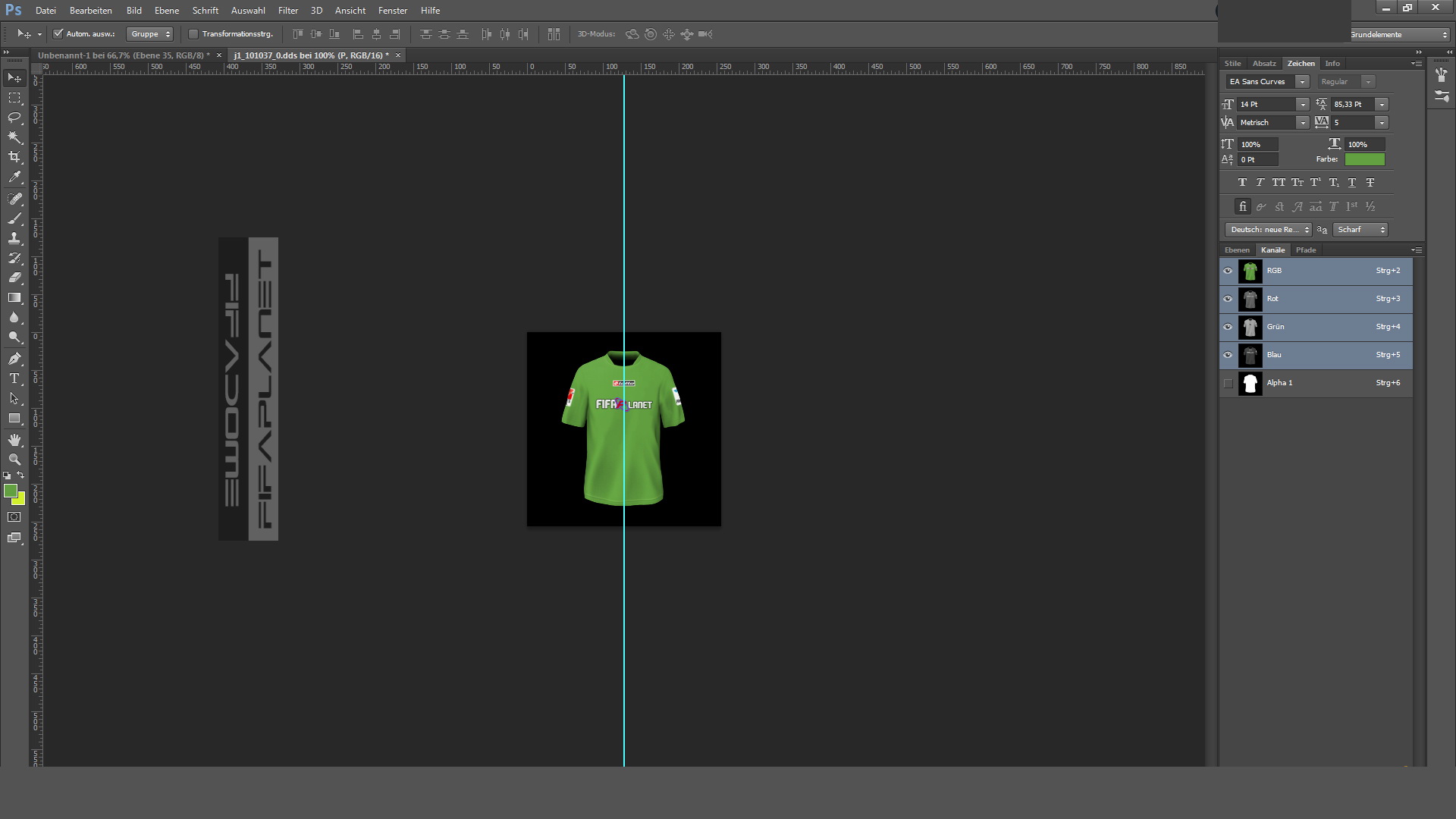Select the Zoom tool
Image resolution: width=1456 pixels, height=819 pixels.
click(14, 460)
